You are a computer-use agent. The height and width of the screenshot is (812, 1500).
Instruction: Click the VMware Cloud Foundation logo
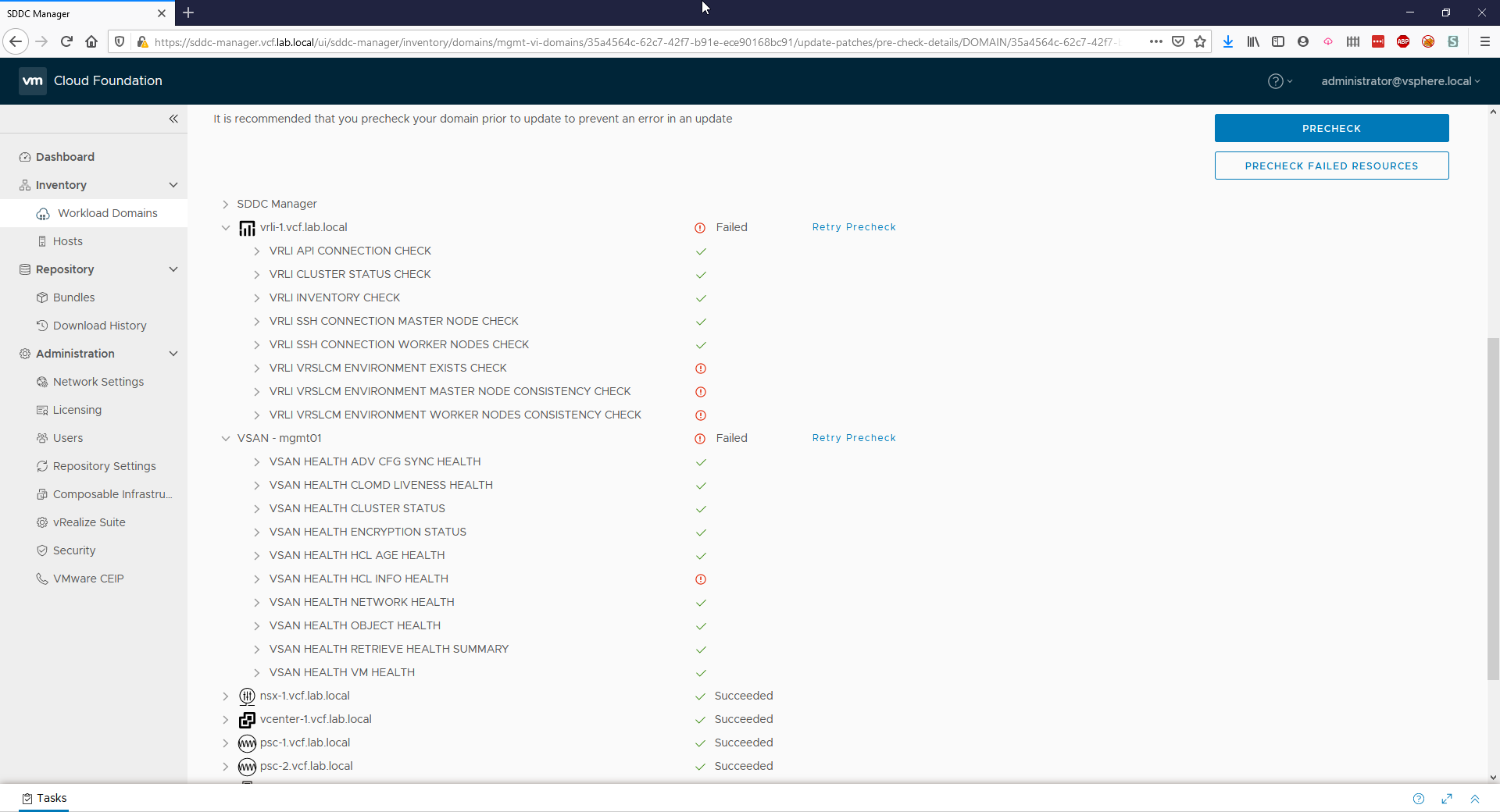(x=32, y=80)
